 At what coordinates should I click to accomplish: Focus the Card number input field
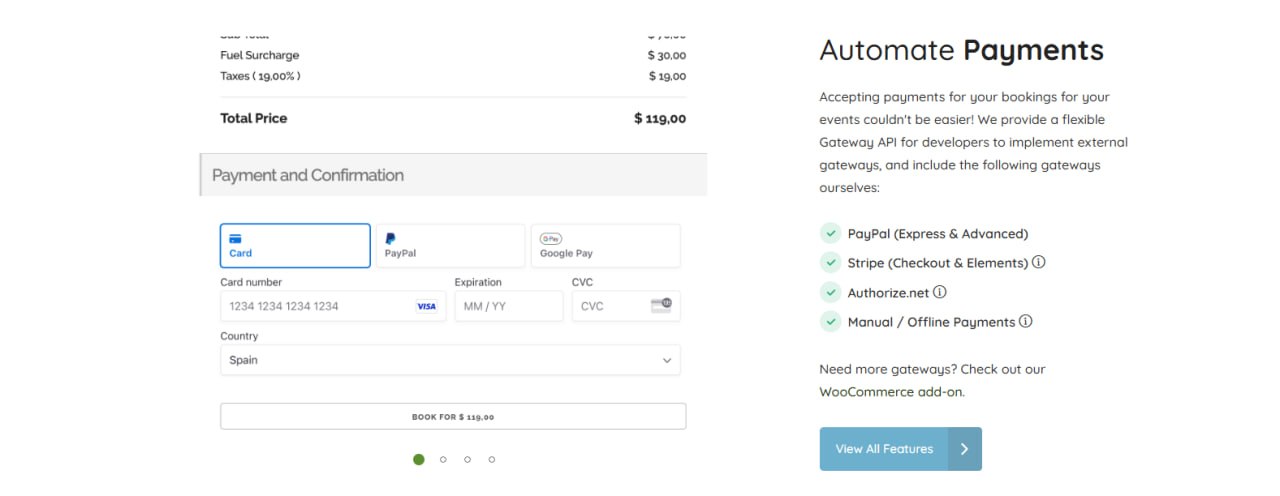pyautogui.click(x=333, y=306)
